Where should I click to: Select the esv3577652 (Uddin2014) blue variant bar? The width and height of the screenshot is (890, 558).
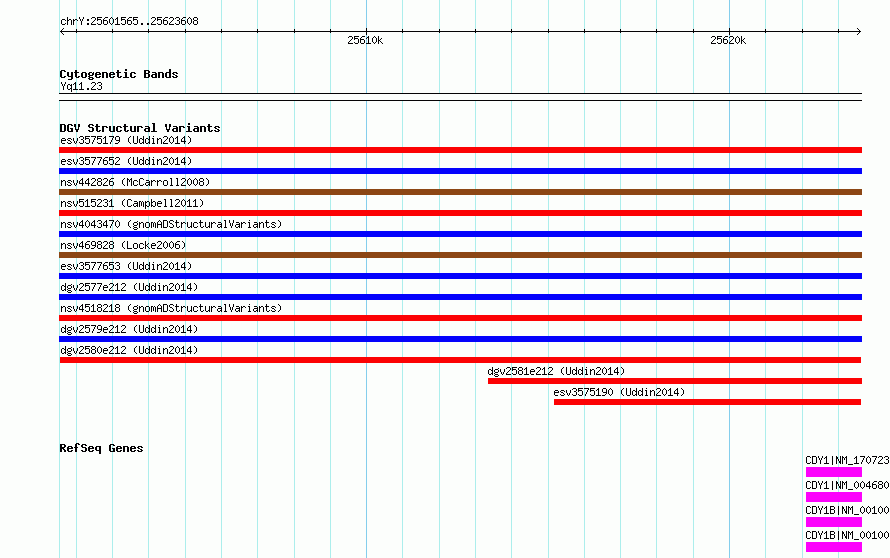(460, 171)
